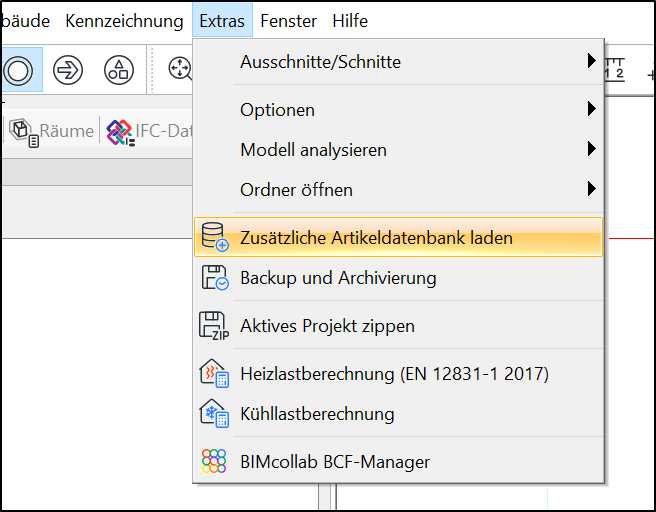
Task: Click the ZIP disk icon
Action: pyautogui.click(x=214, y=325)
